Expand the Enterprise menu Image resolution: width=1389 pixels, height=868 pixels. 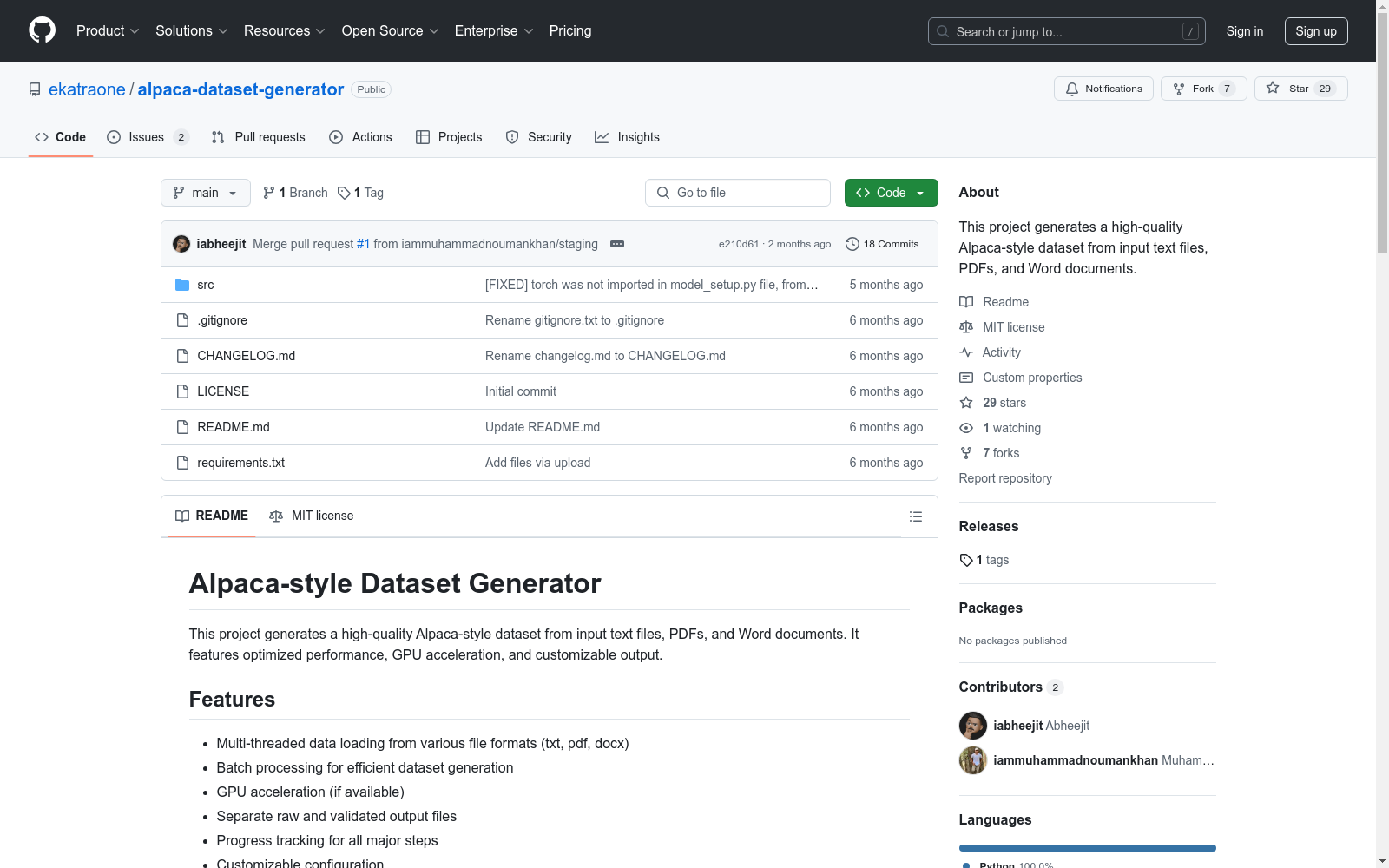[494, 30]
